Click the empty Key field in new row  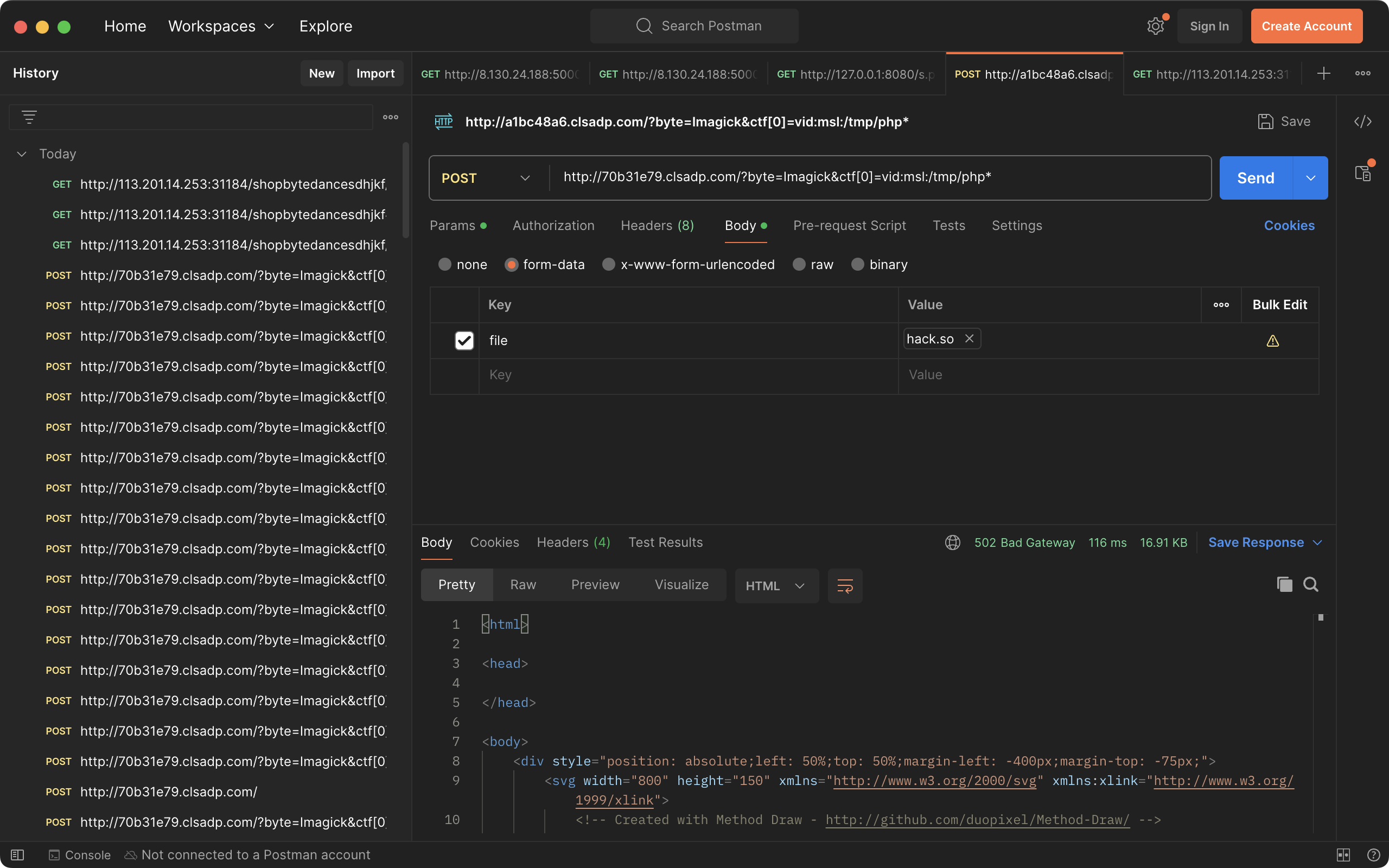688,375
